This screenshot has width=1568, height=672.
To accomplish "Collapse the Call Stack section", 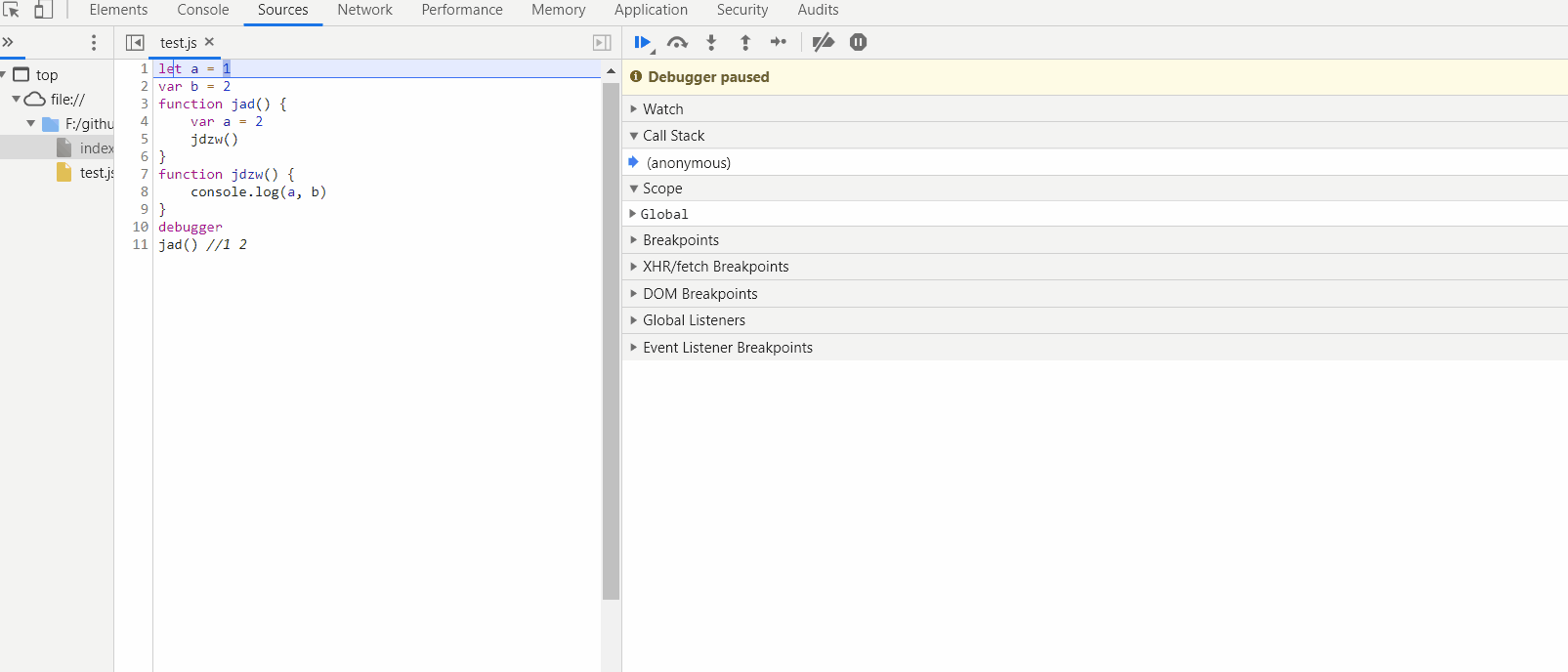I will click(x=1094, y=136).
